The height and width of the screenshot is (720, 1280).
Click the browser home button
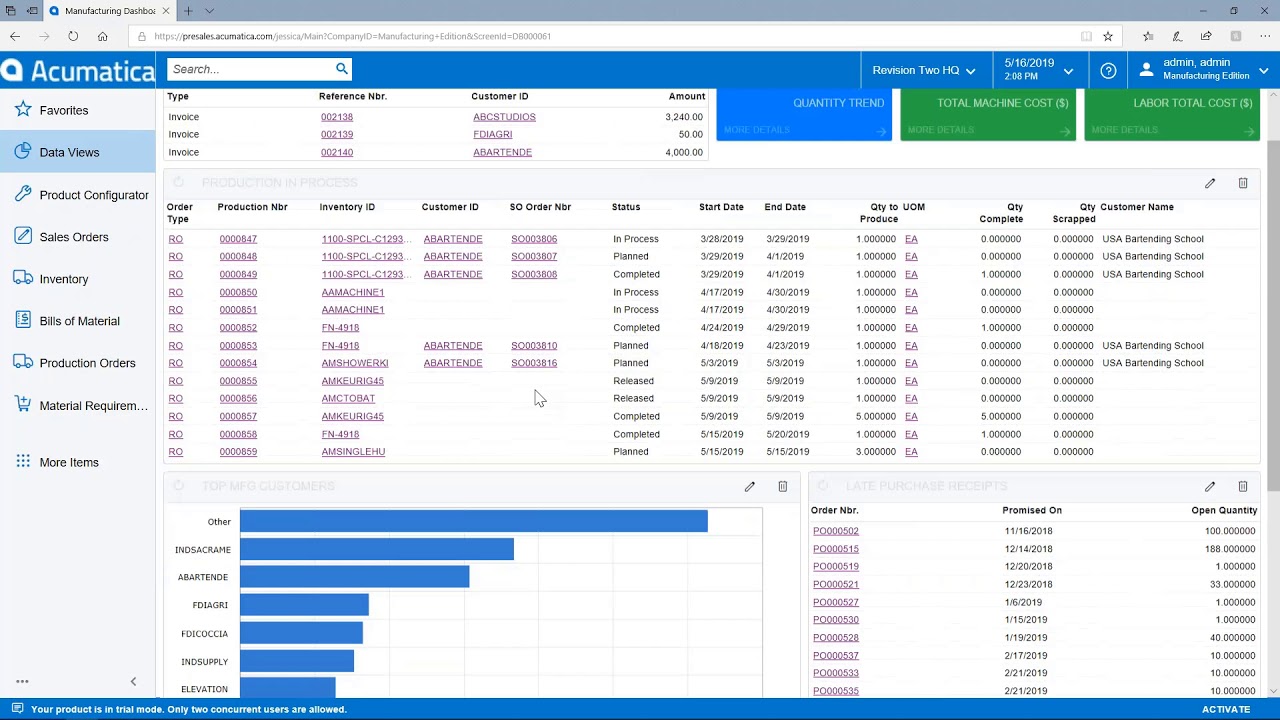coord(102,36)
